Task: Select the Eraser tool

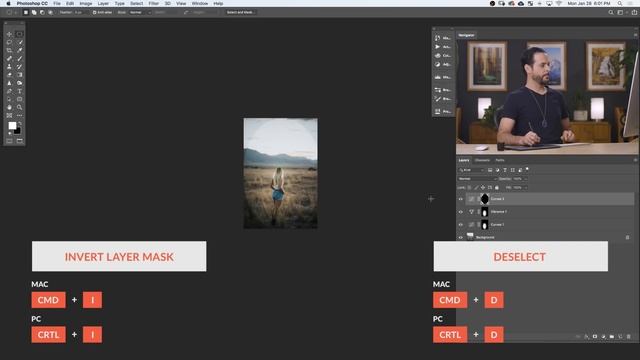Action: [9, 75]
